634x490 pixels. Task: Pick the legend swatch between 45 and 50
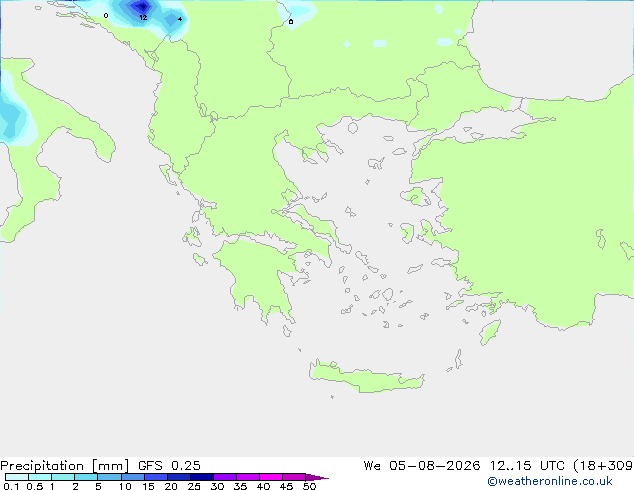pos(294,477)
